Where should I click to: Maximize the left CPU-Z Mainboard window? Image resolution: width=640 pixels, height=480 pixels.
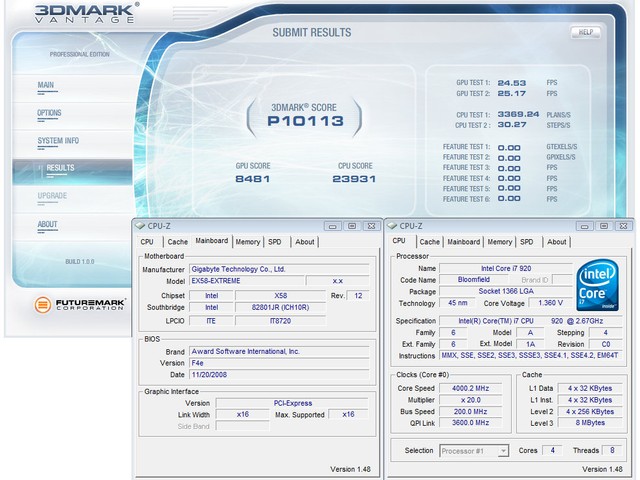click(352, 226)
